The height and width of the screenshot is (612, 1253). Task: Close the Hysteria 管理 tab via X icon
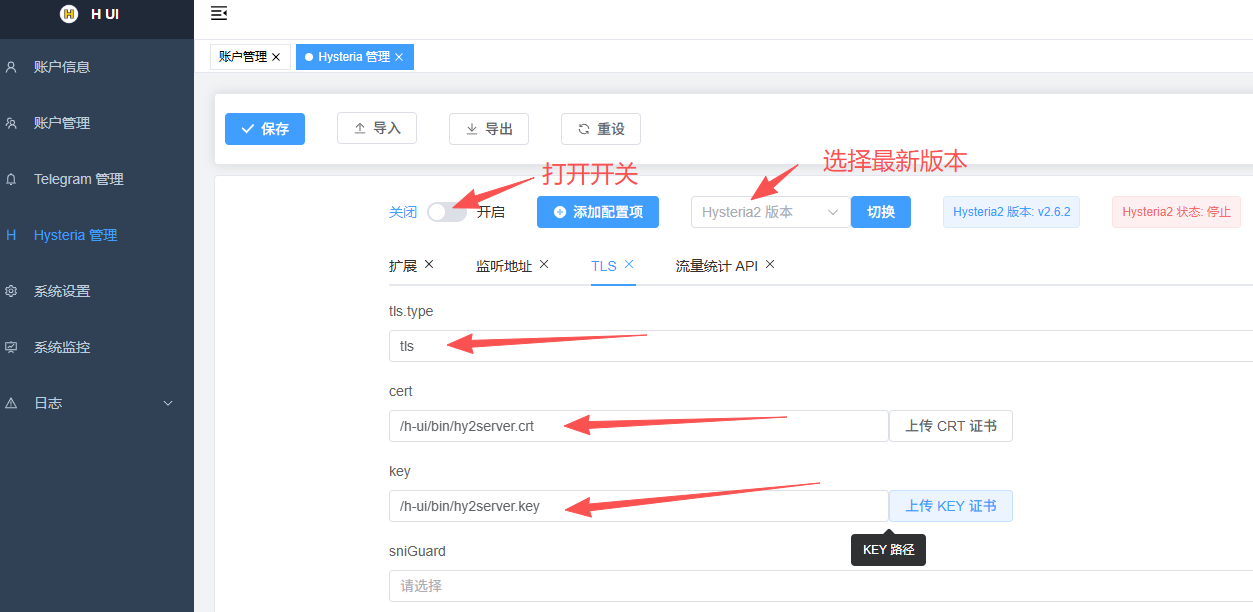[399, 57]
